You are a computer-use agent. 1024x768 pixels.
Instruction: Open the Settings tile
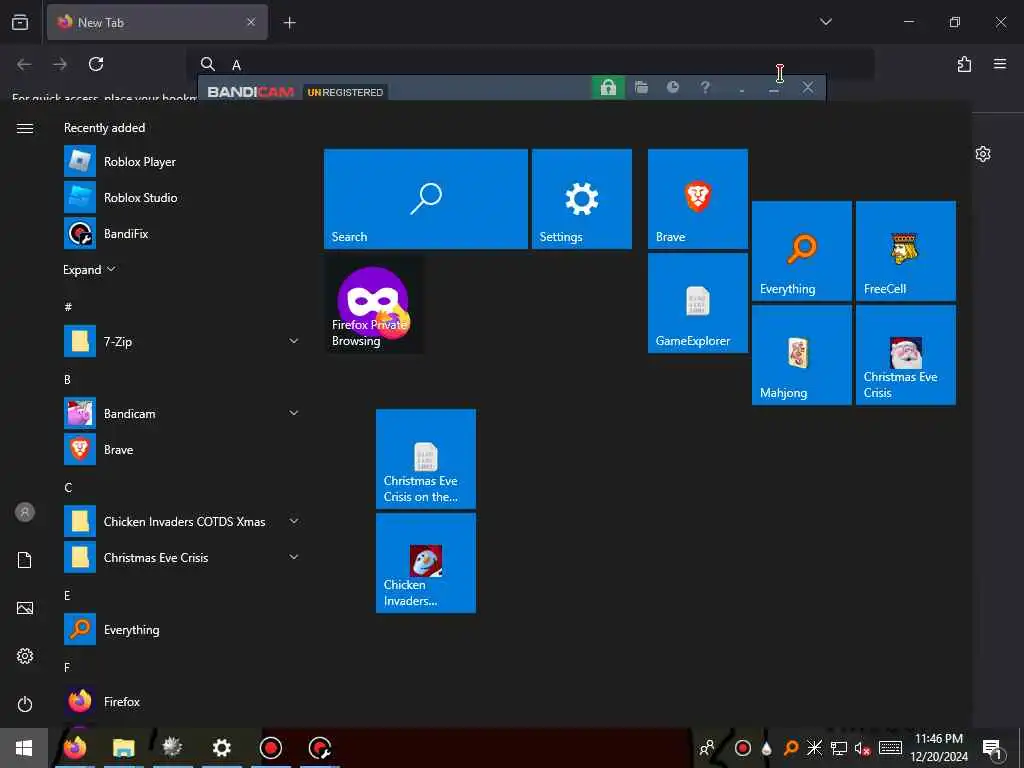pos(582,199)
